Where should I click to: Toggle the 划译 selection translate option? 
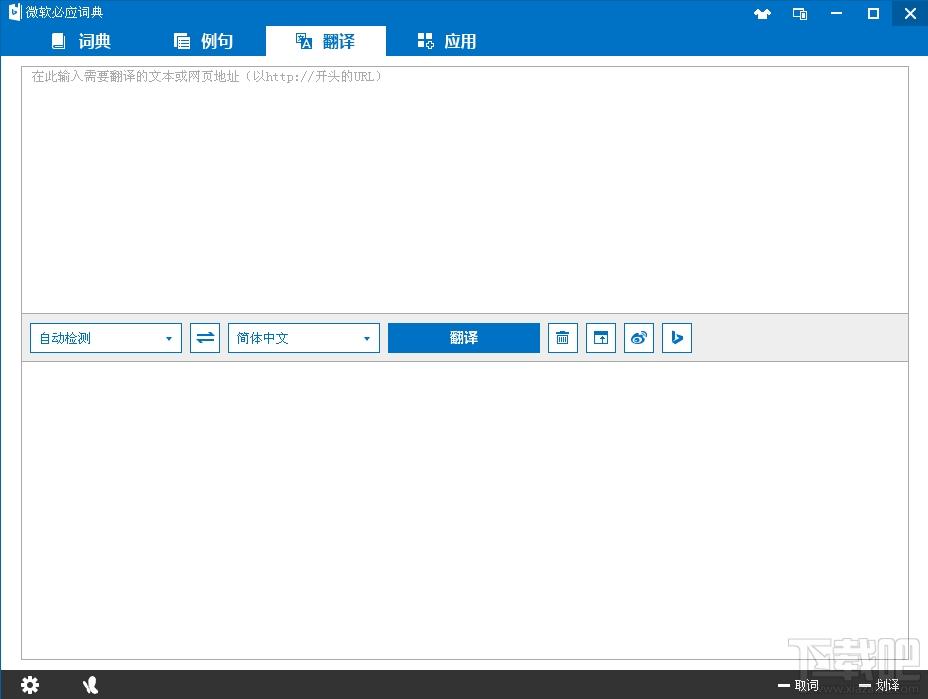point(879,685)
